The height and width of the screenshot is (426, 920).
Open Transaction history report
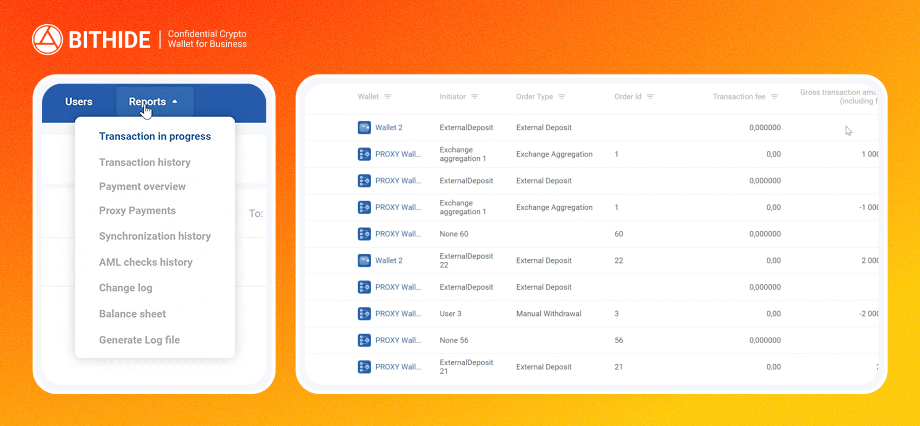[x=145, y=162]
